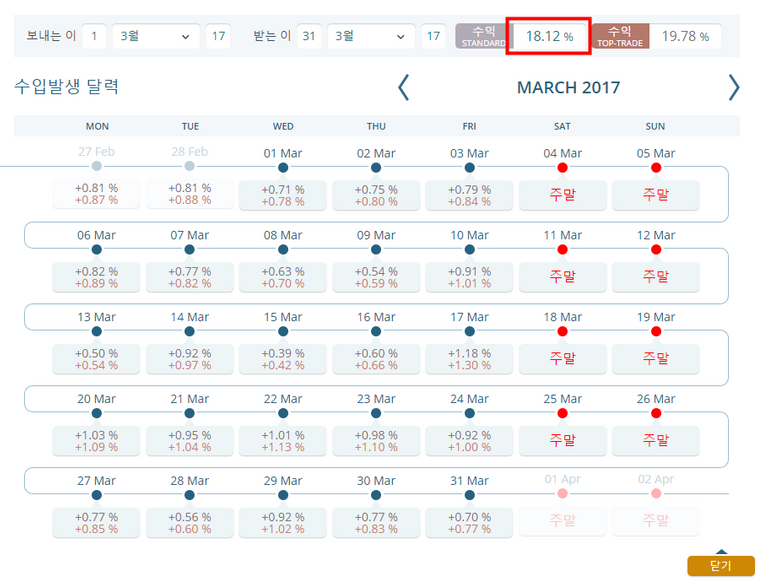Select the 17 Mar +1.18 % cell

click(469, 359)
